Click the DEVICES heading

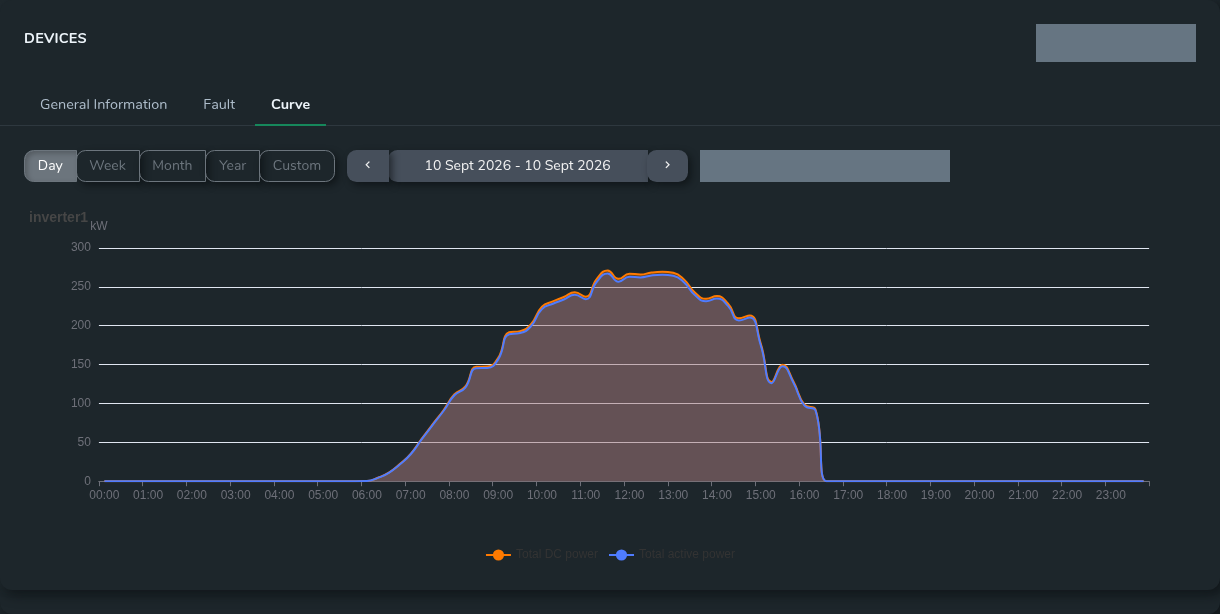(x=55, y=38)
